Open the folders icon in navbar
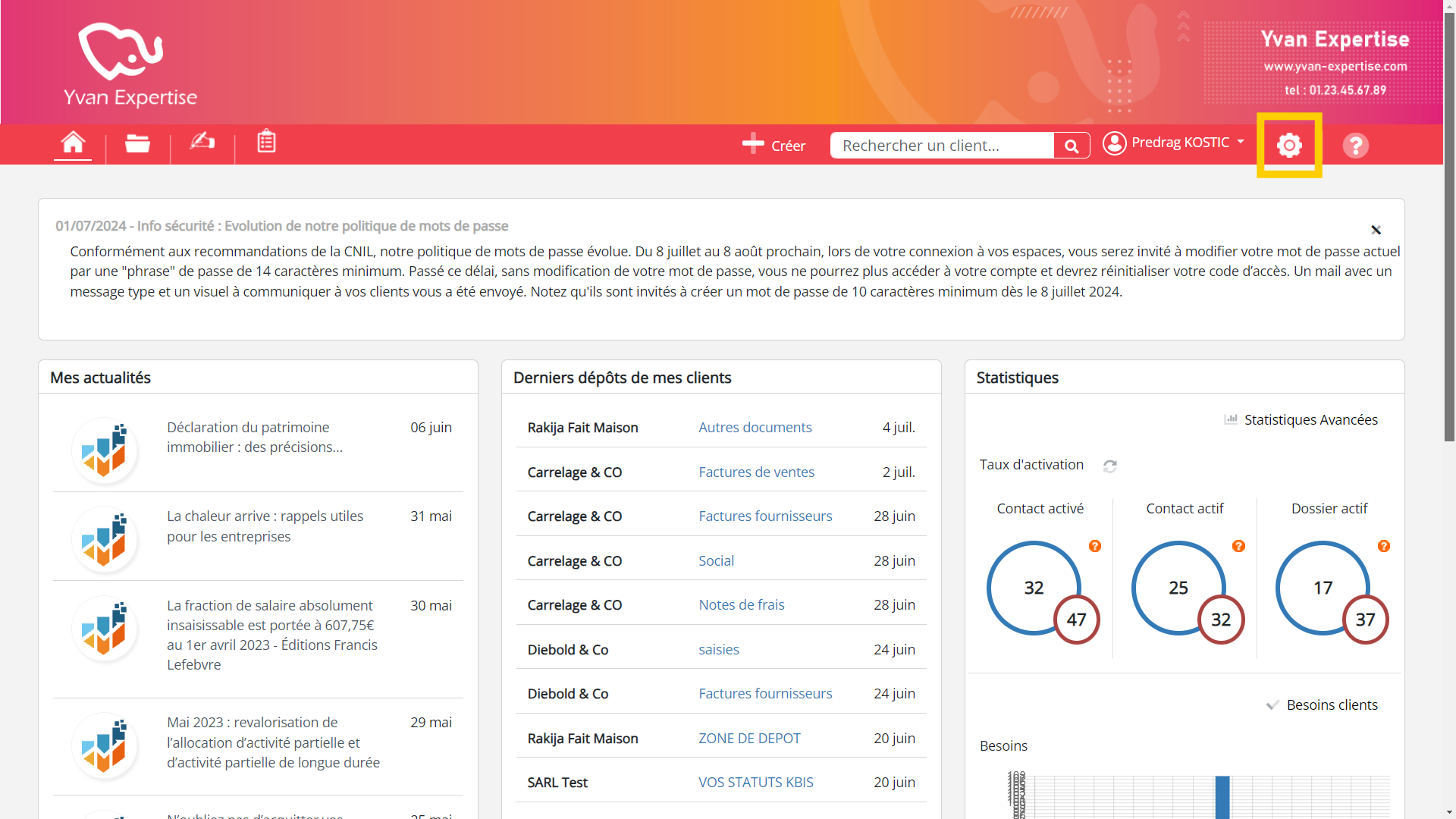 click(x=137, y=143)
